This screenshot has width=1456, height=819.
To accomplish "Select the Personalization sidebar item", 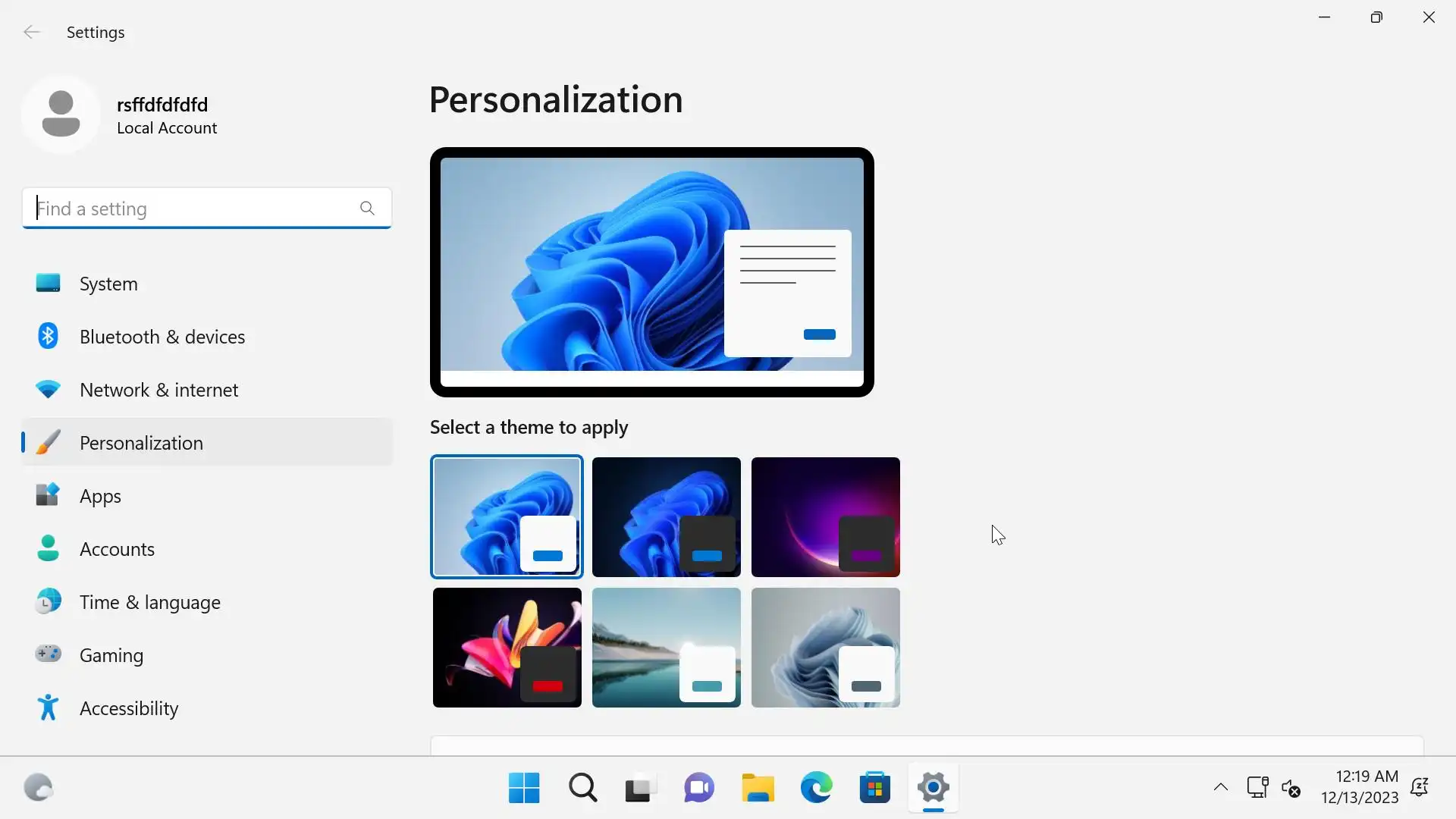I will (x=141, y=443).
